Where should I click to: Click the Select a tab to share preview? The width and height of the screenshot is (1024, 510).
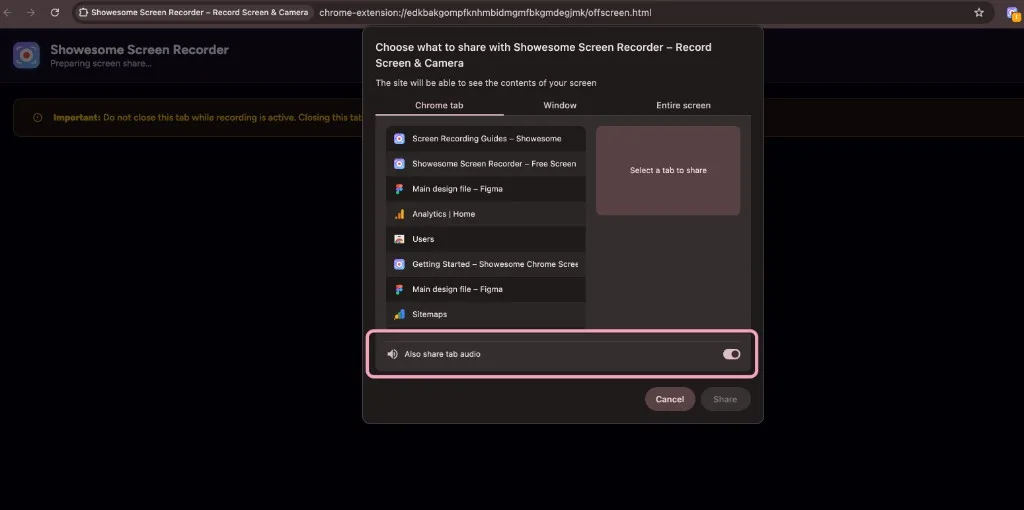668,170
